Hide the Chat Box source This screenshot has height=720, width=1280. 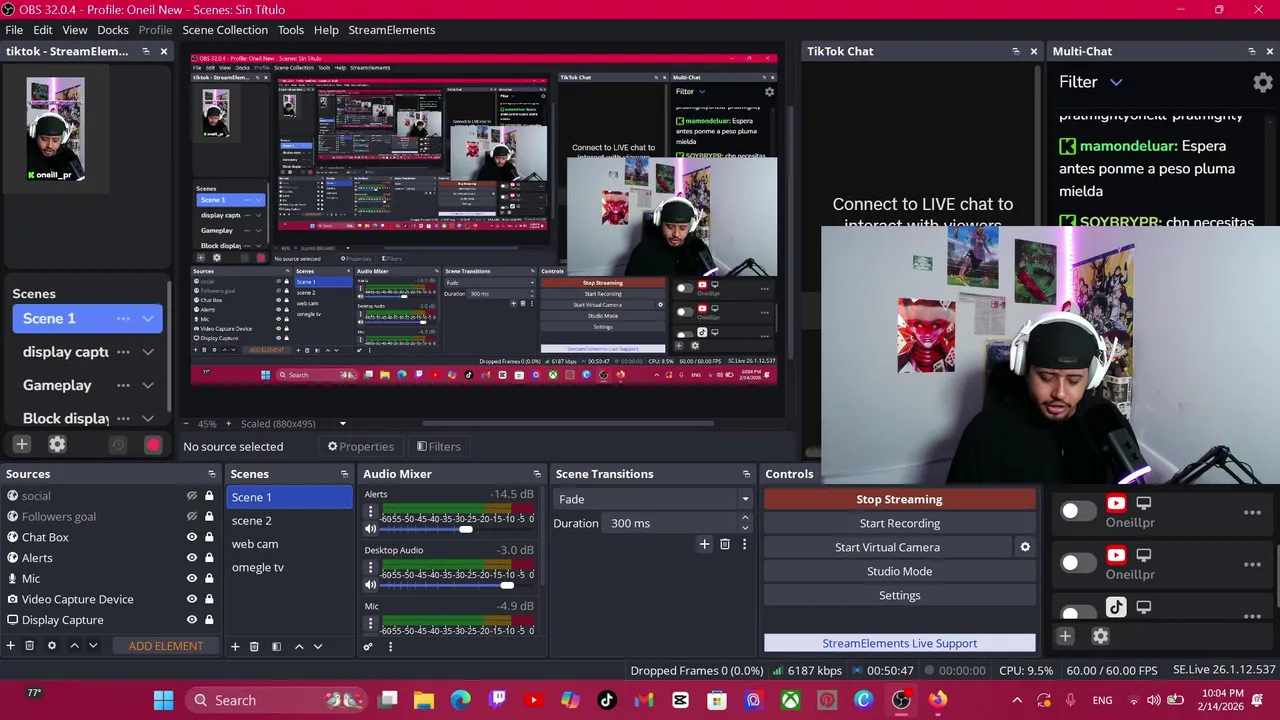point(192,537)
